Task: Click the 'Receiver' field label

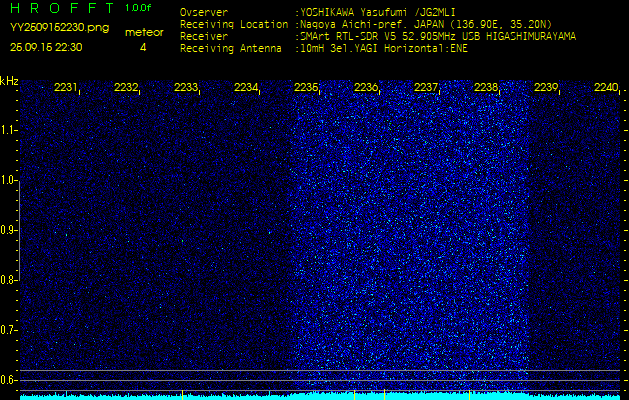Action: click(204, 37)
